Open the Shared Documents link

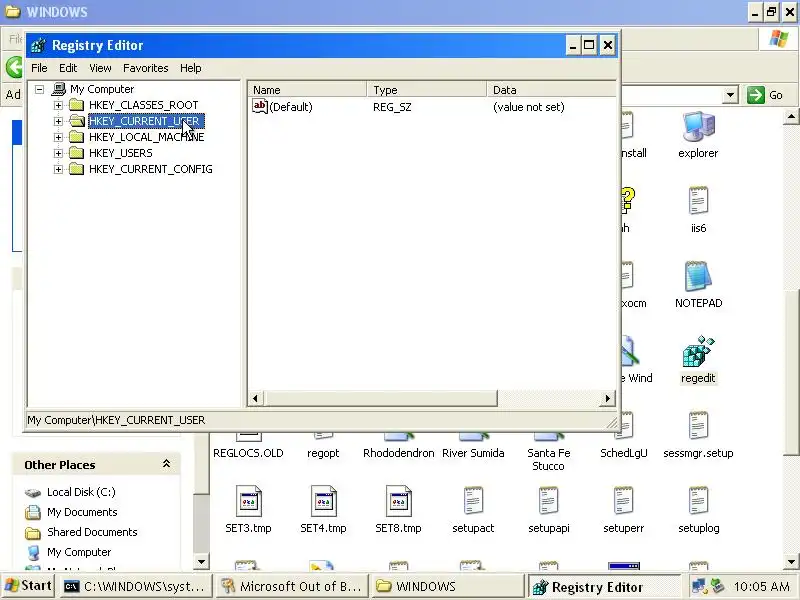pyautogui.click(x=92, y=532)
